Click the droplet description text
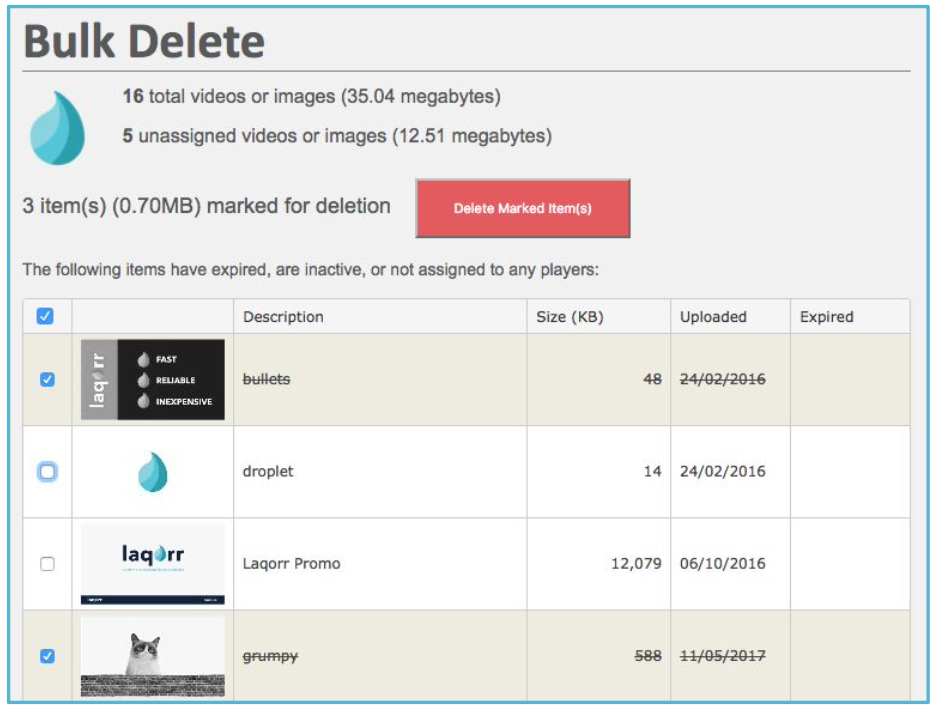Viewport: 938px width, 714px height. click(x=268, y=471)
